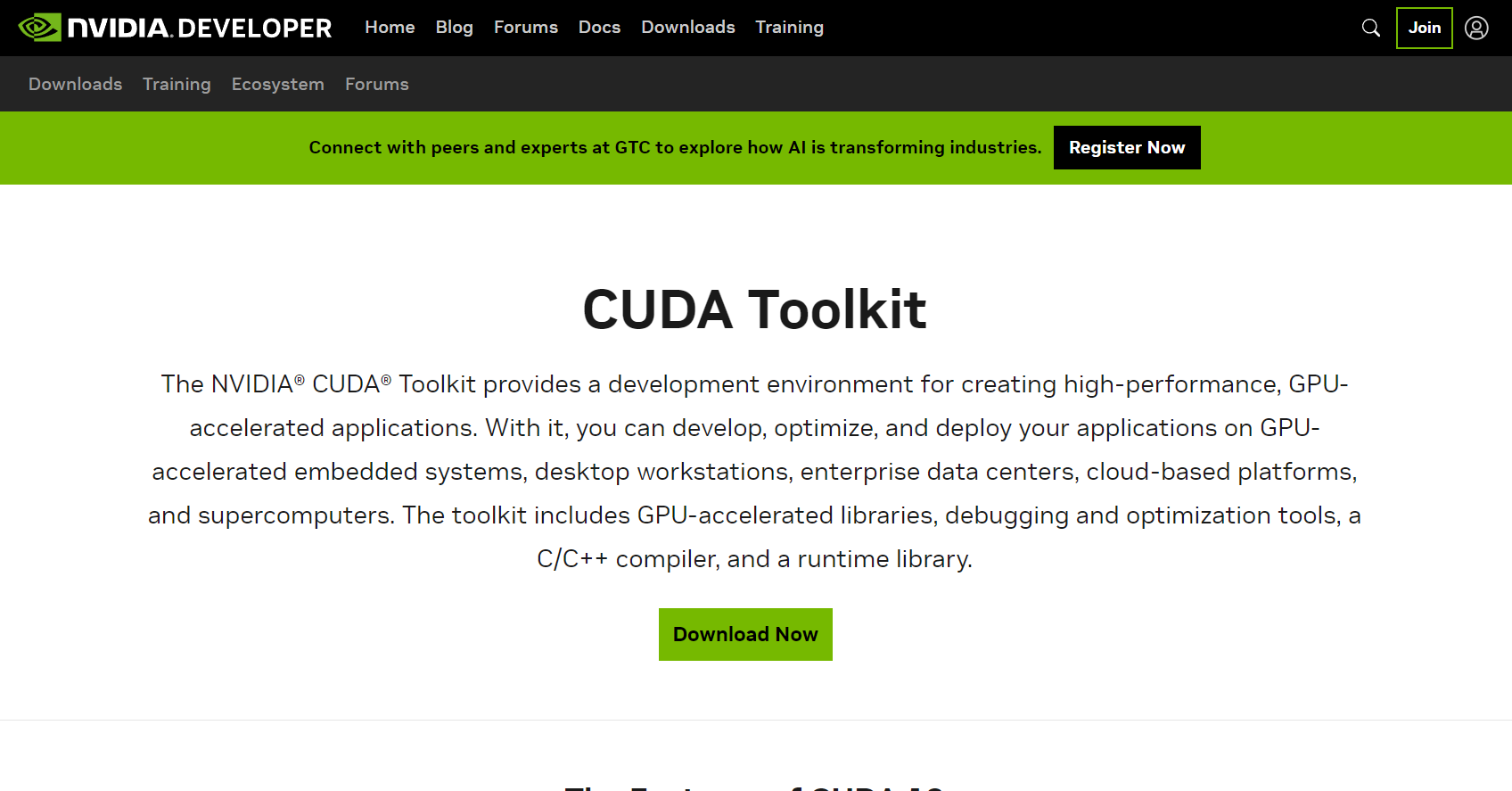Viewport: 1512px width, 791px height.
Task: Click the NVIDIA Developer logo
Action: point(175,28)
